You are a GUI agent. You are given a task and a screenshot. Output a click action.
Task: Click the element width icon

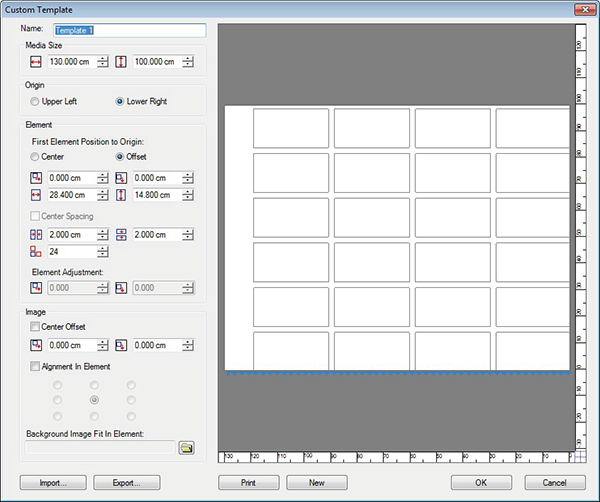pyautogui.click(x=37, y=194)
